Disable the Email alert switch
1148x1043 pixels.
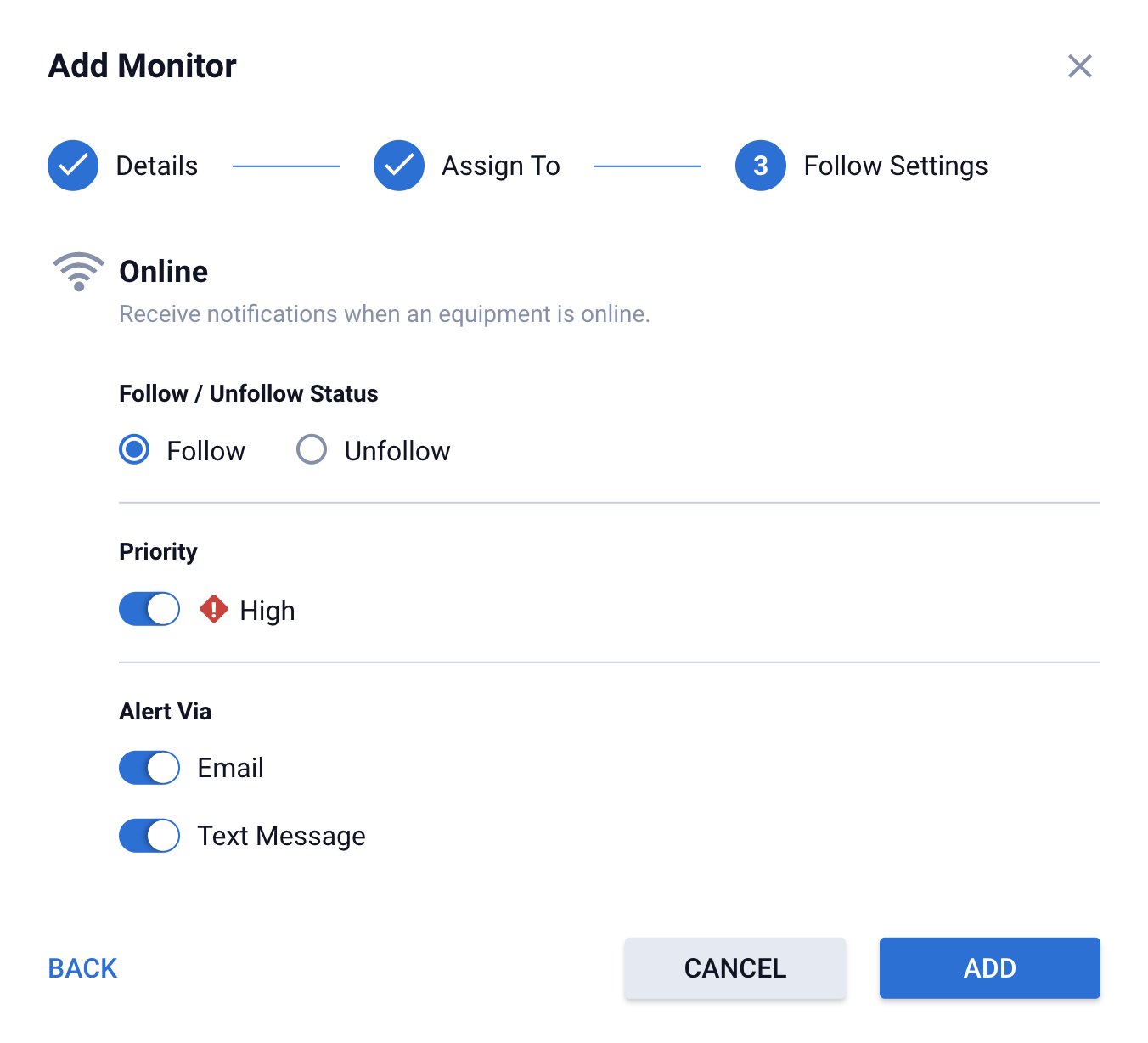point(149,768)
